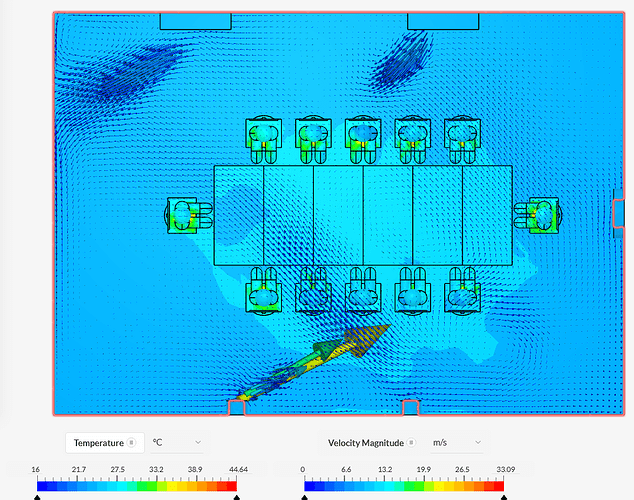Click the 27.5 tick on temperature legend
634x500 pixels.
(117, 469)
